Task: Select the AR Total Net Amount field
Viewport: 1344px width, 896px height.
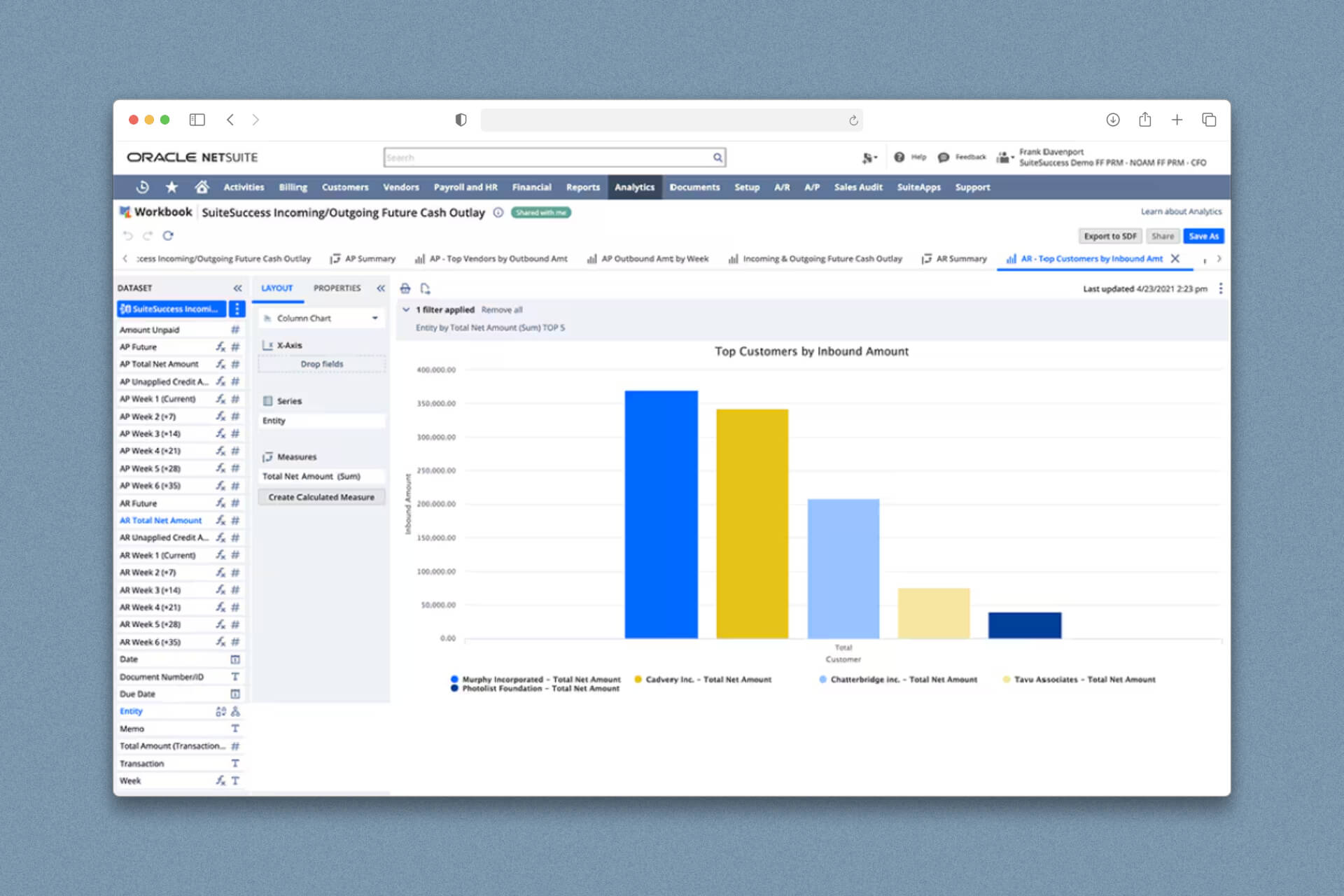Action: pyautogui.click(x=160, y=521)
